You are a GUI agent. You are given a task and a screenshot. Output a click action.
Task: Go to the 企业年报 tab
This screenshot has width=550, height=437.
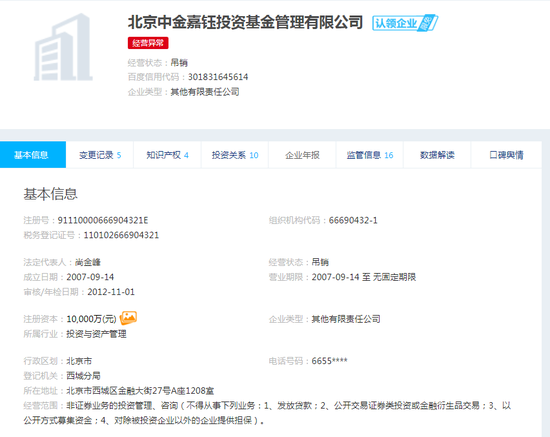tap(302, 155)
